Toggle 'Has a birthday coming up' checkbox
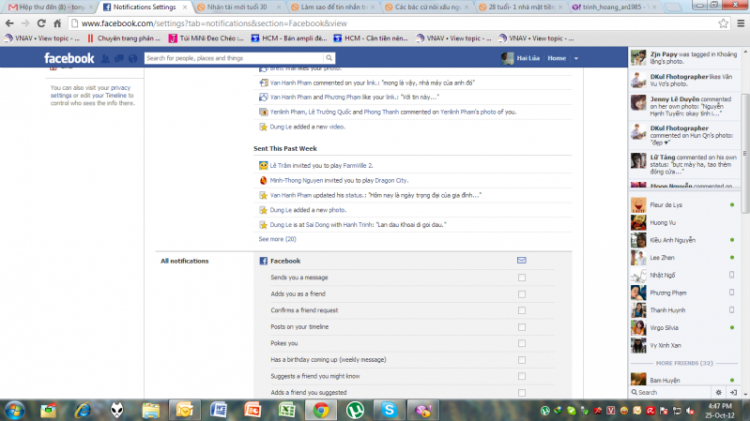Viewport: 750px width, 421px height. (522, 360)
